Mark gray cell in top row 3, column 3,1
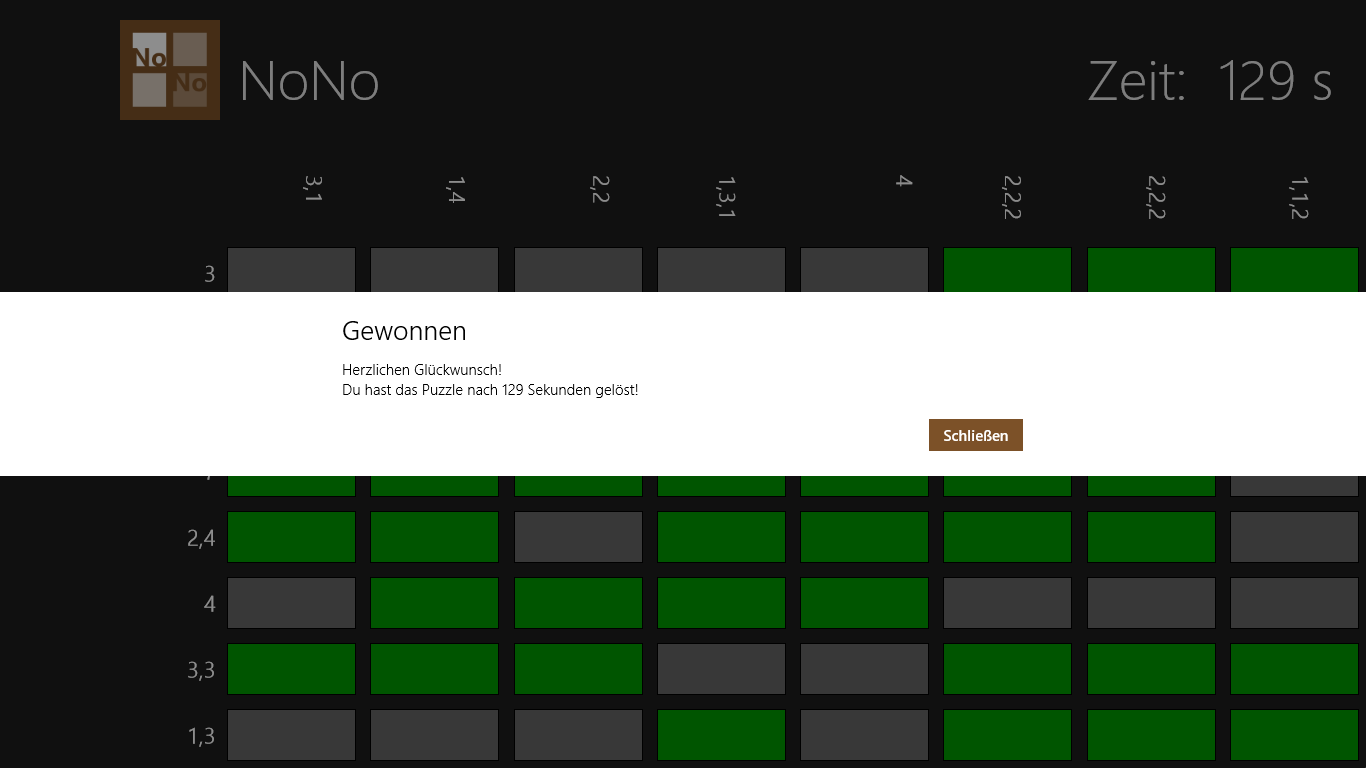Image resolution: width=1366 pixels, height=768 pixels. click(291, 270)
